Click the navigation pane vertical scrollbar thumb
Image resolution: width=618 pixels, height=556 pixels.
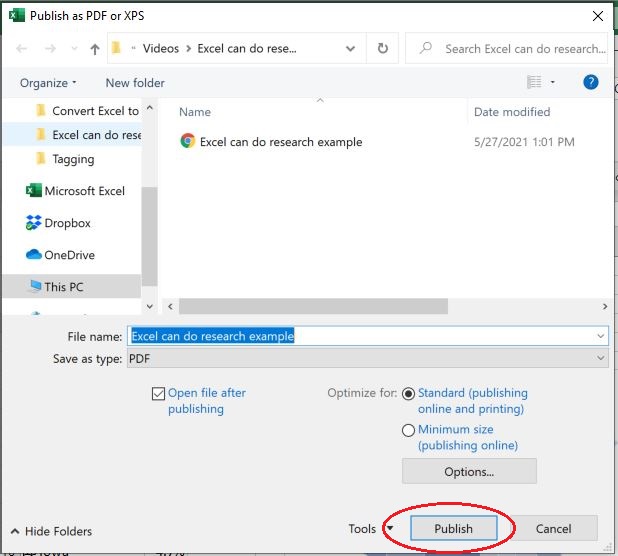150,236
